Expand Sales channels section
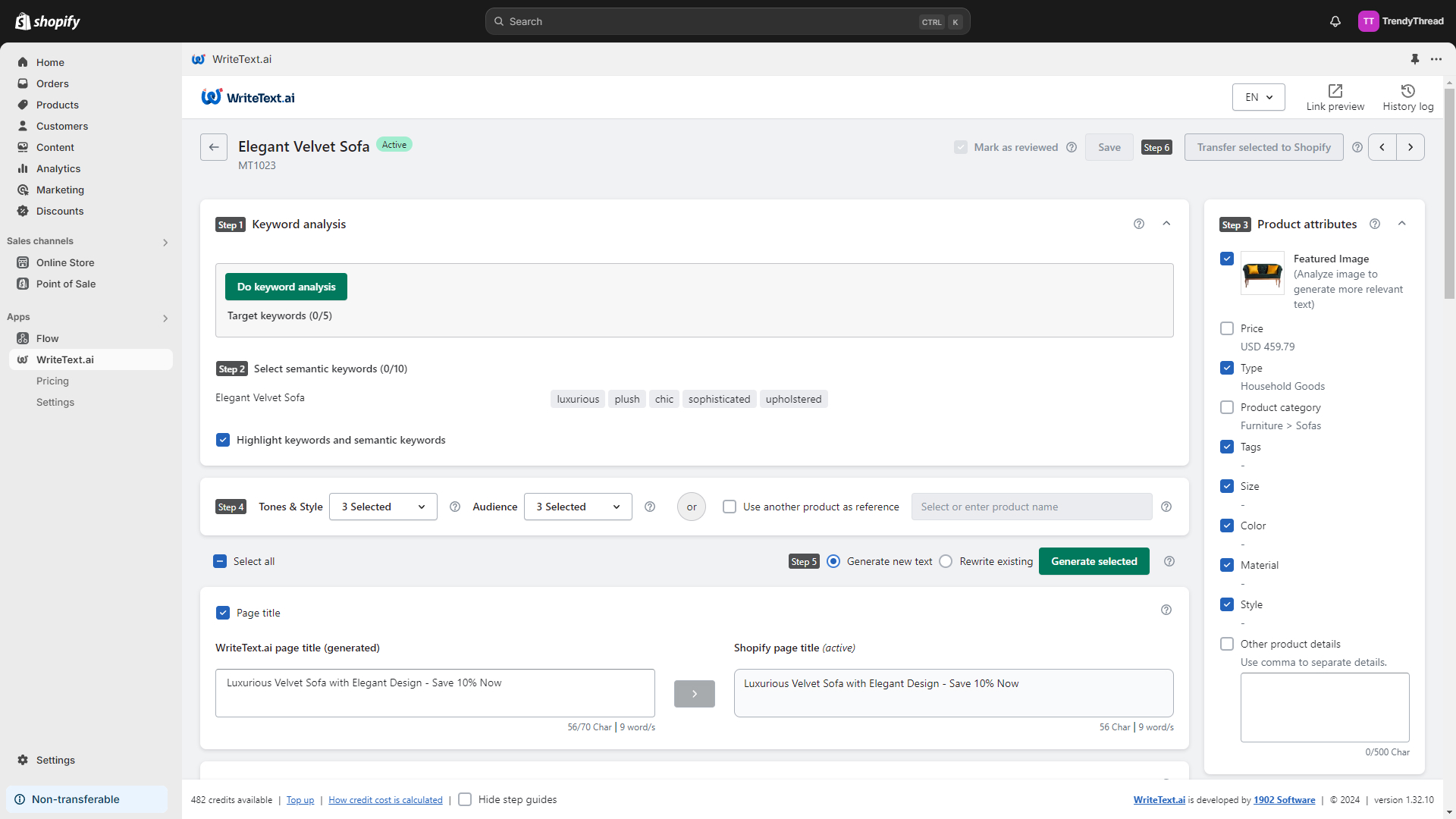 click(165, 243)
